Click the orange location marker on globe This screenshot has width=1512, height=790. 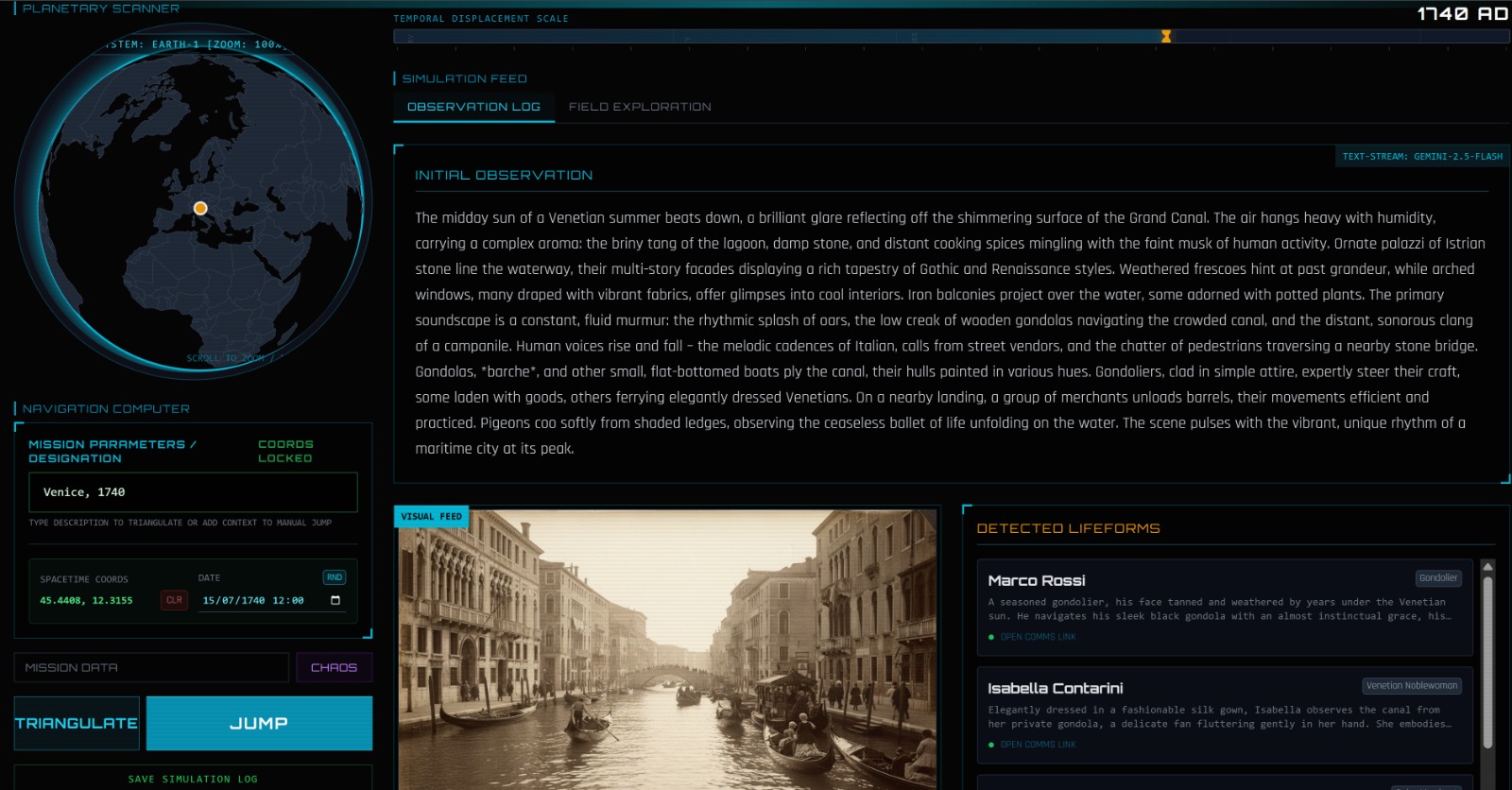(200, 208)
